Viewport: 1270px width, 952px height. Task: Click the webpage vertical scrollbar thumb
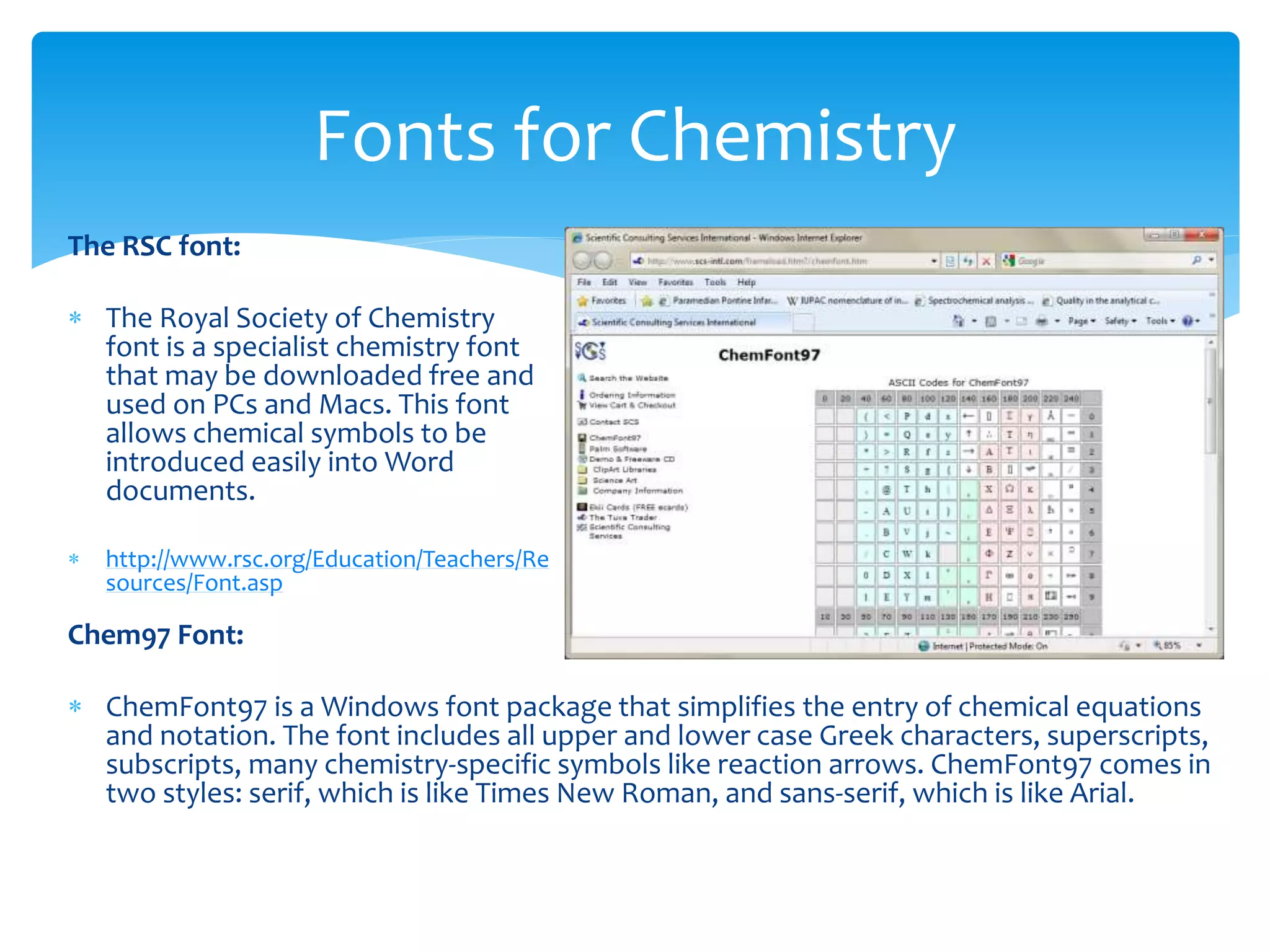pyautogui.click(x=1211, y=400)
